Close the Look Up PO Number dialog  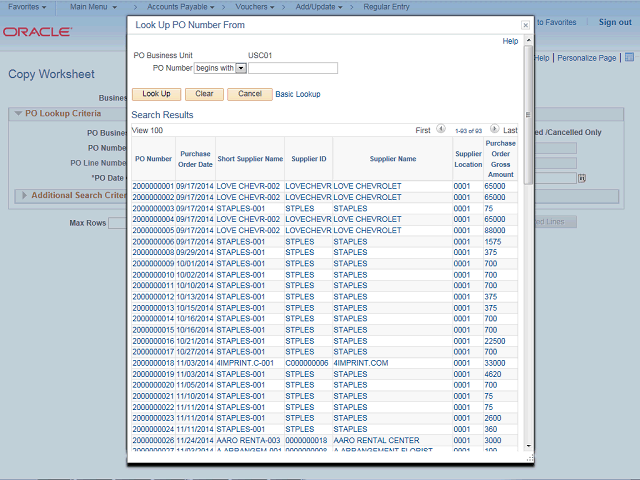pos(526,24)
